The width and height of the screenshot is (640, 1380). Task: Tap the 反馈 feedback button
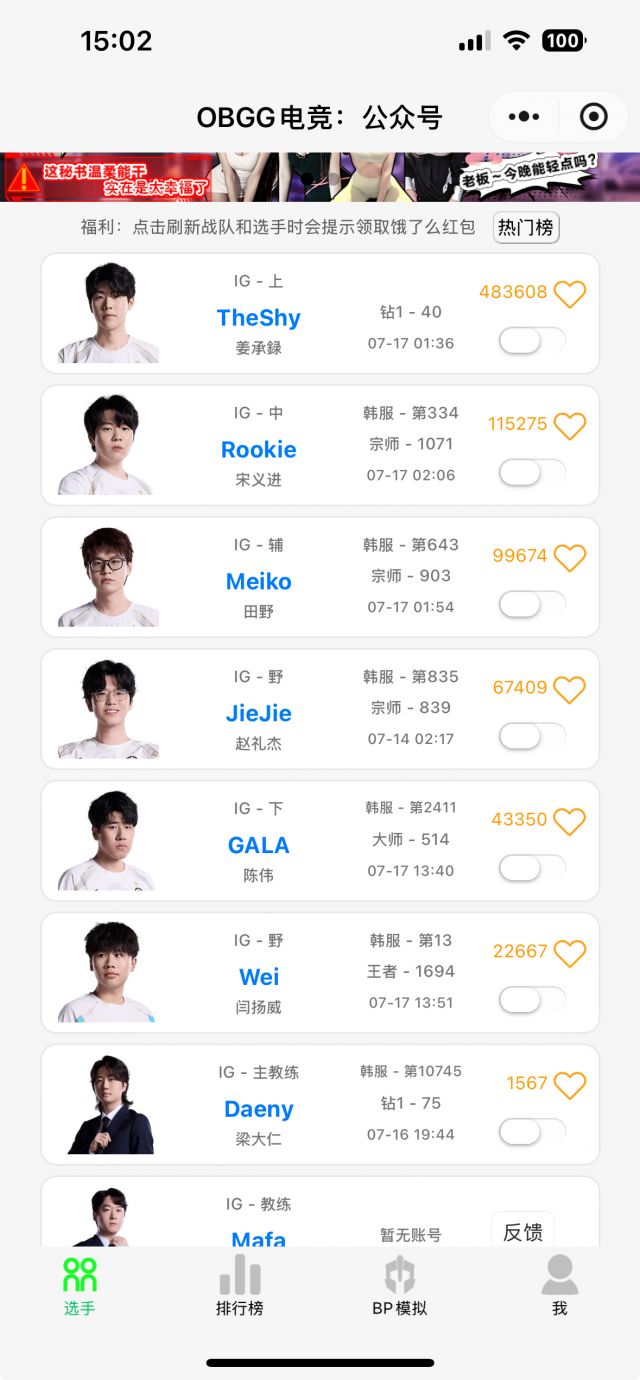[x=522, y=1232]
